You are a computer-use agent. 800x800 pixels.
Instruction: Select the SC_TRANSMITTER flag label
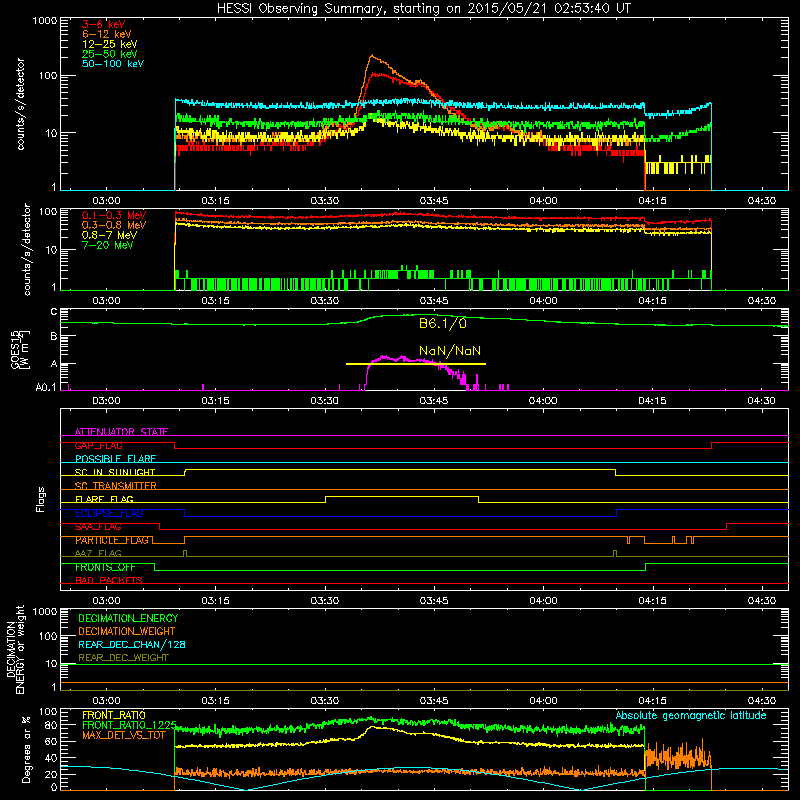[115, 486]
